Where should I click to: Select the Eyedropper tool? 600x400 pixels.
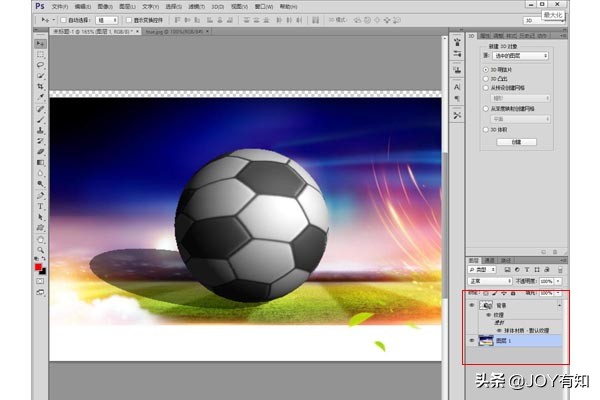[40, 97]
